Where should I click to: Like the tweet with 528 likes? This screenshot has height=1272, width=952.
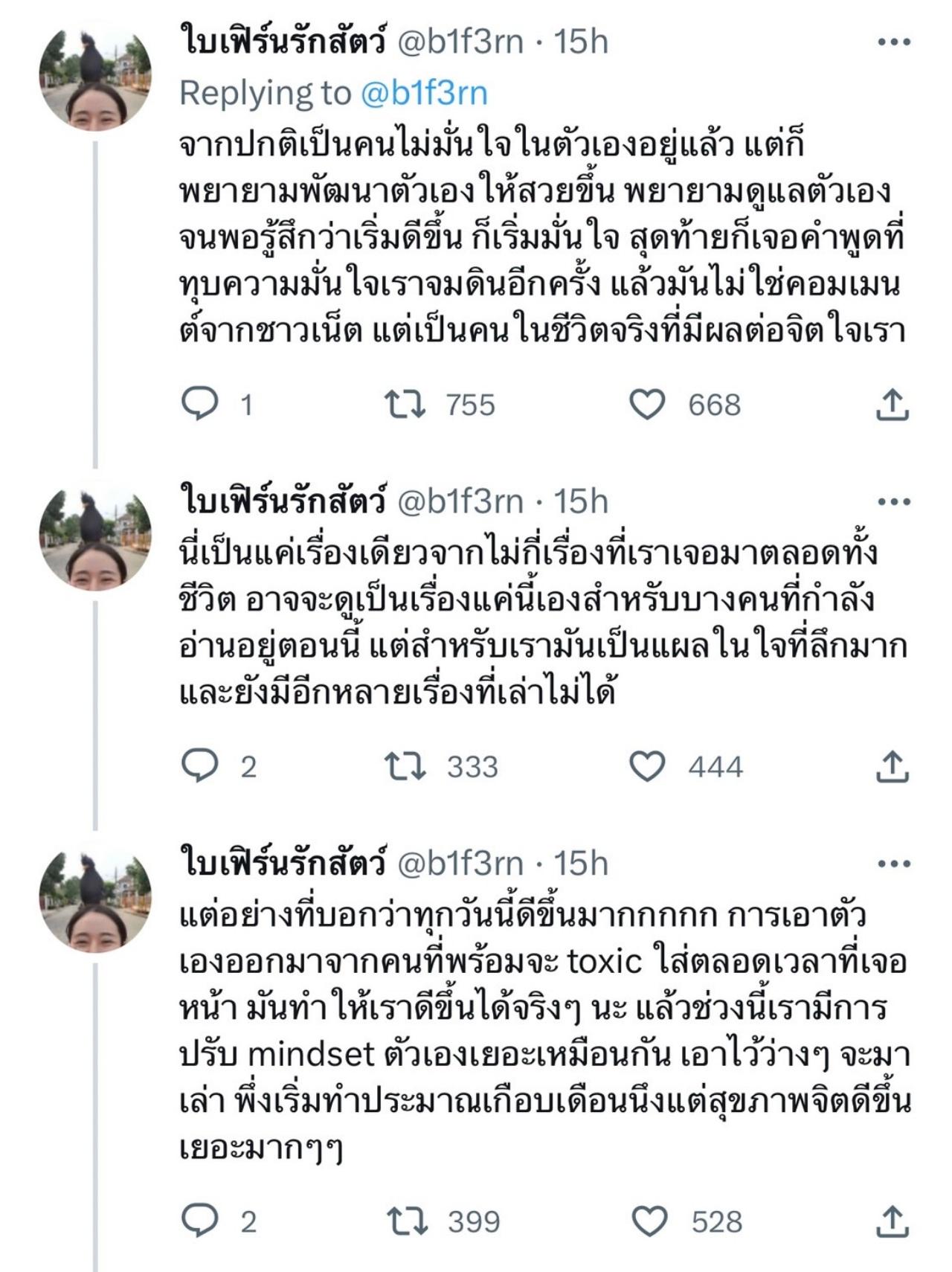tap(649, 1221)
